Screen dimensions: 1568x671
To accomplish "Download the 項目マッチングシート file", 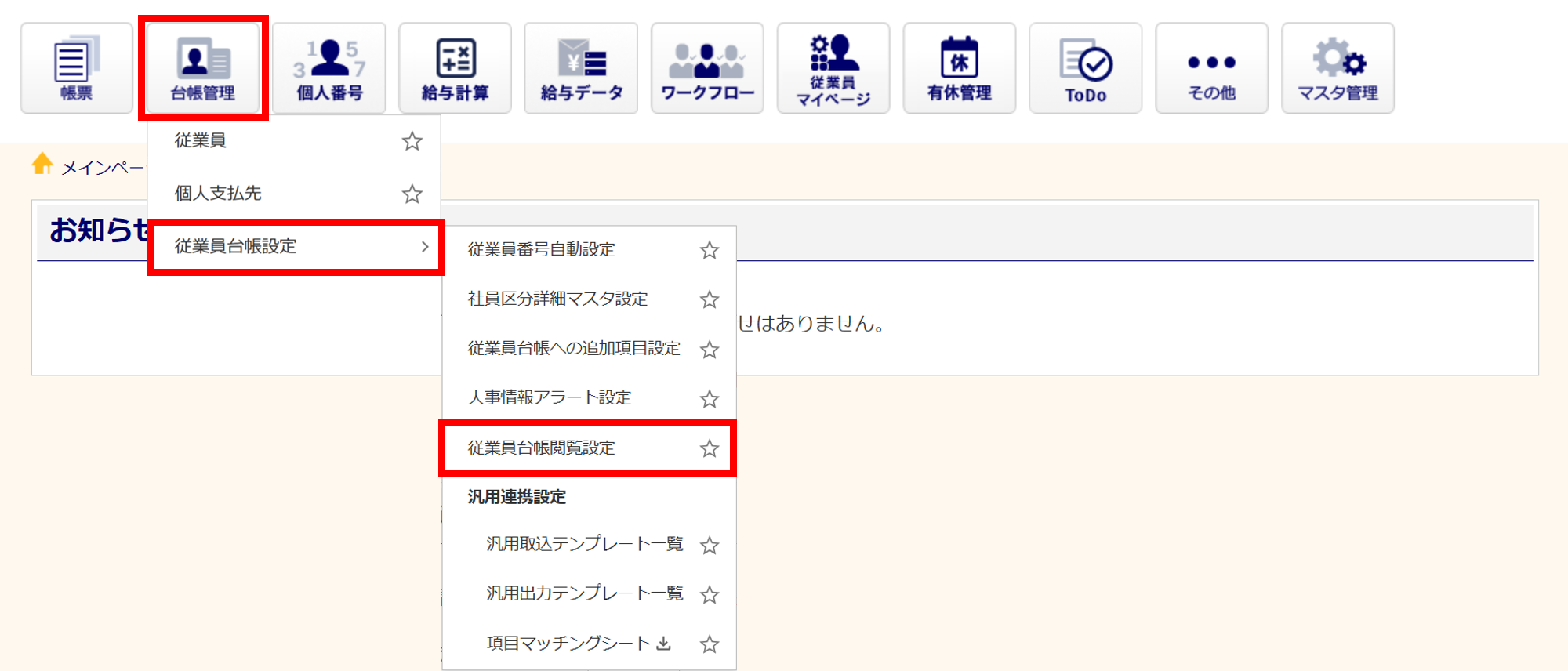I will [x=663, y=644].
